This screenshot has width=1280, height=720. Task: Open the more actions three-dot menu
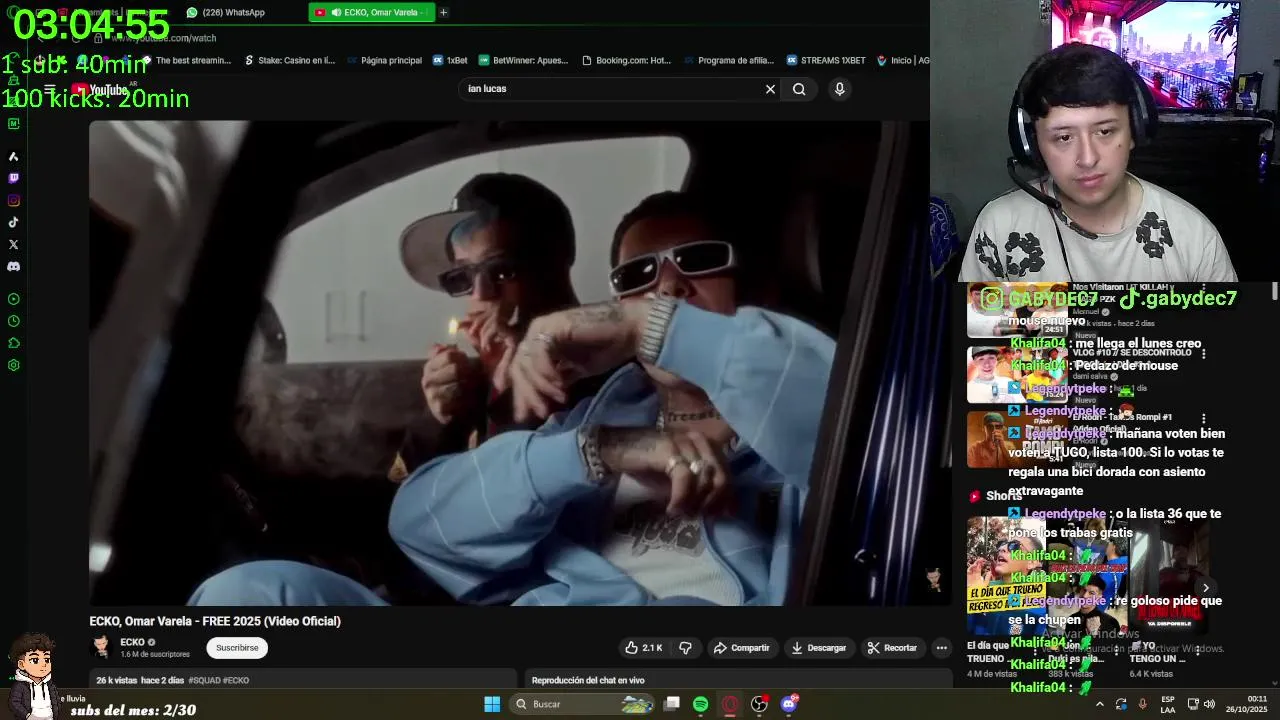941,648
